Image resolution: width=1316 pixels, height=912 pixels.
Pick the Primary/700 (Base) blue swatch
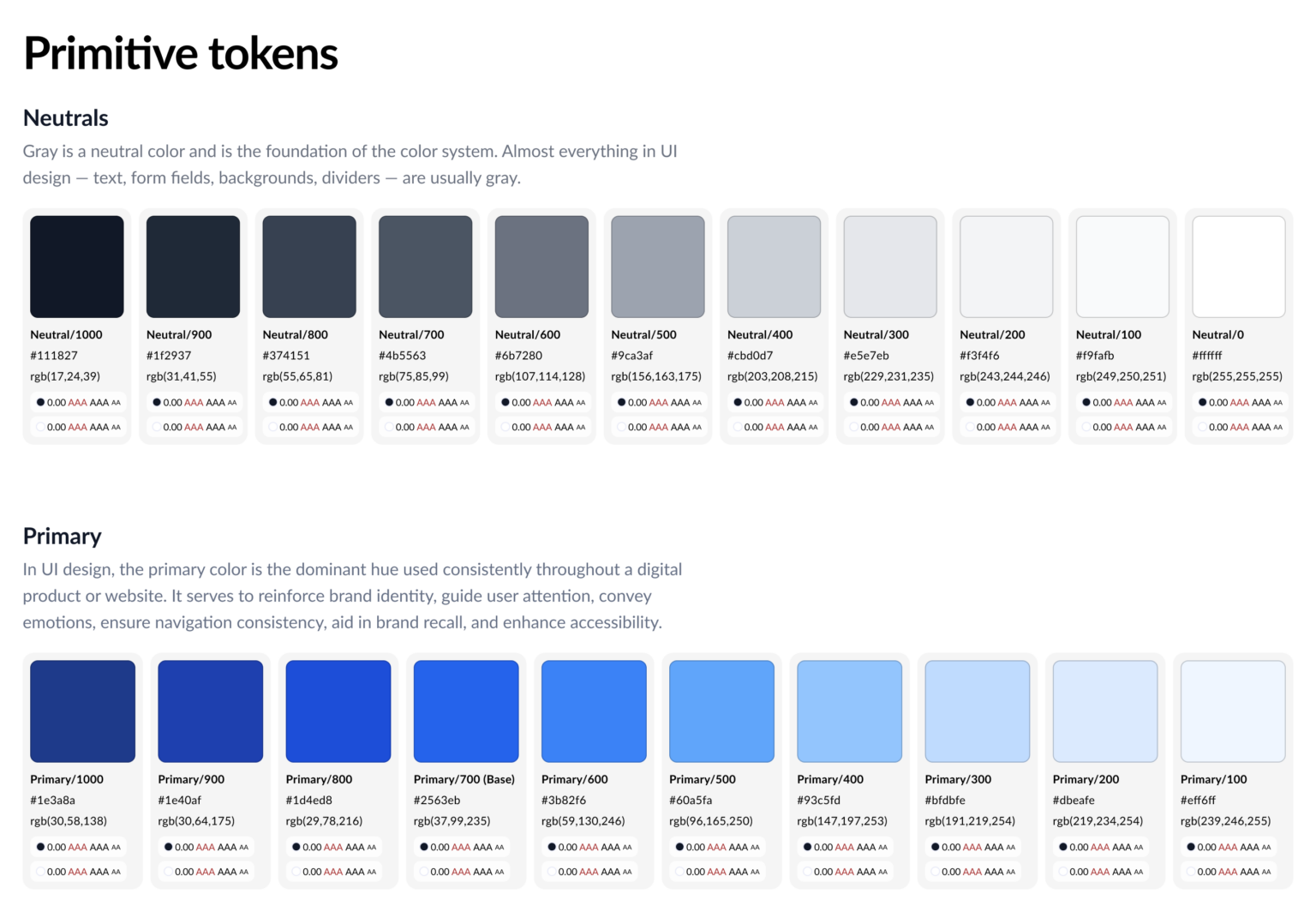[x=466, y=711]
